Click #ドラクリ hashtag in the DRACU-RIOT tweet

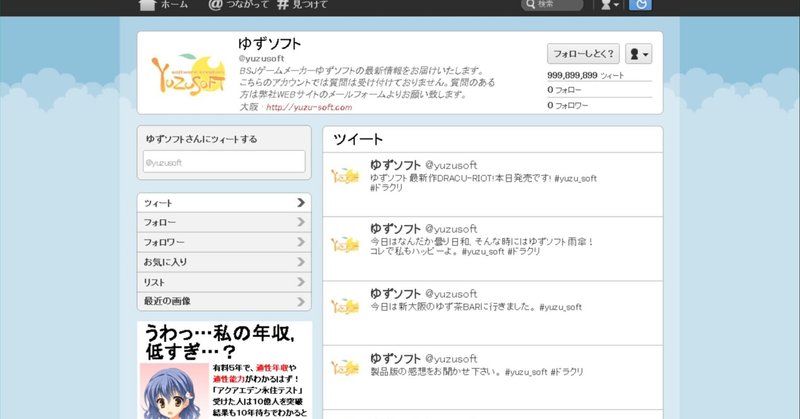point(387,188)
